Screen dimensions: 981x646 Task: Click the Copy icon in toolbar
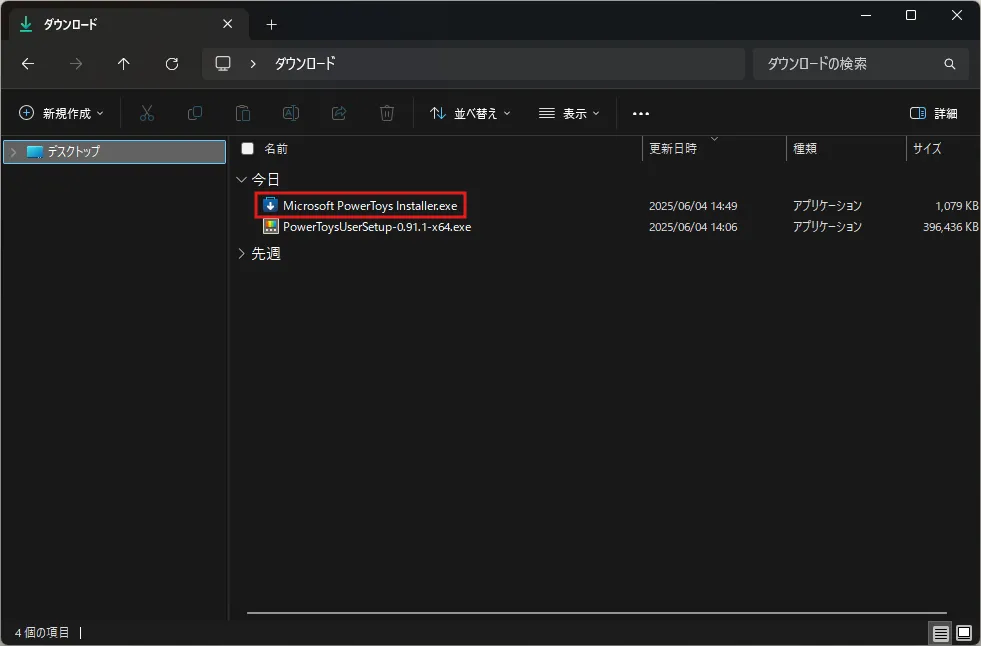point(195,113)
